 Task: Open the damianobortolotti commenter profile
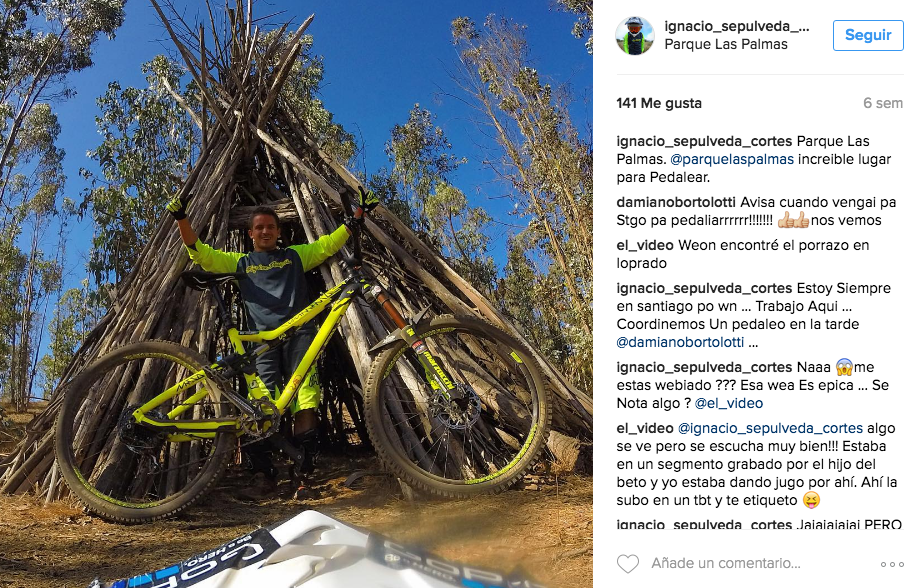[x=676, y=203]
